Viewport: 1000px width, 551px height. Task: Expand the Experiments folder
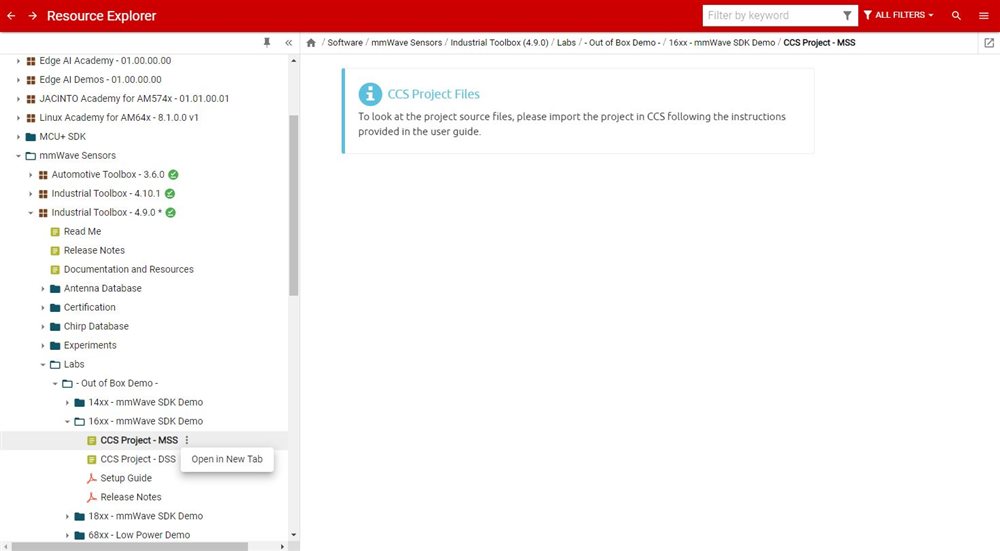click(x=43, y=346)
